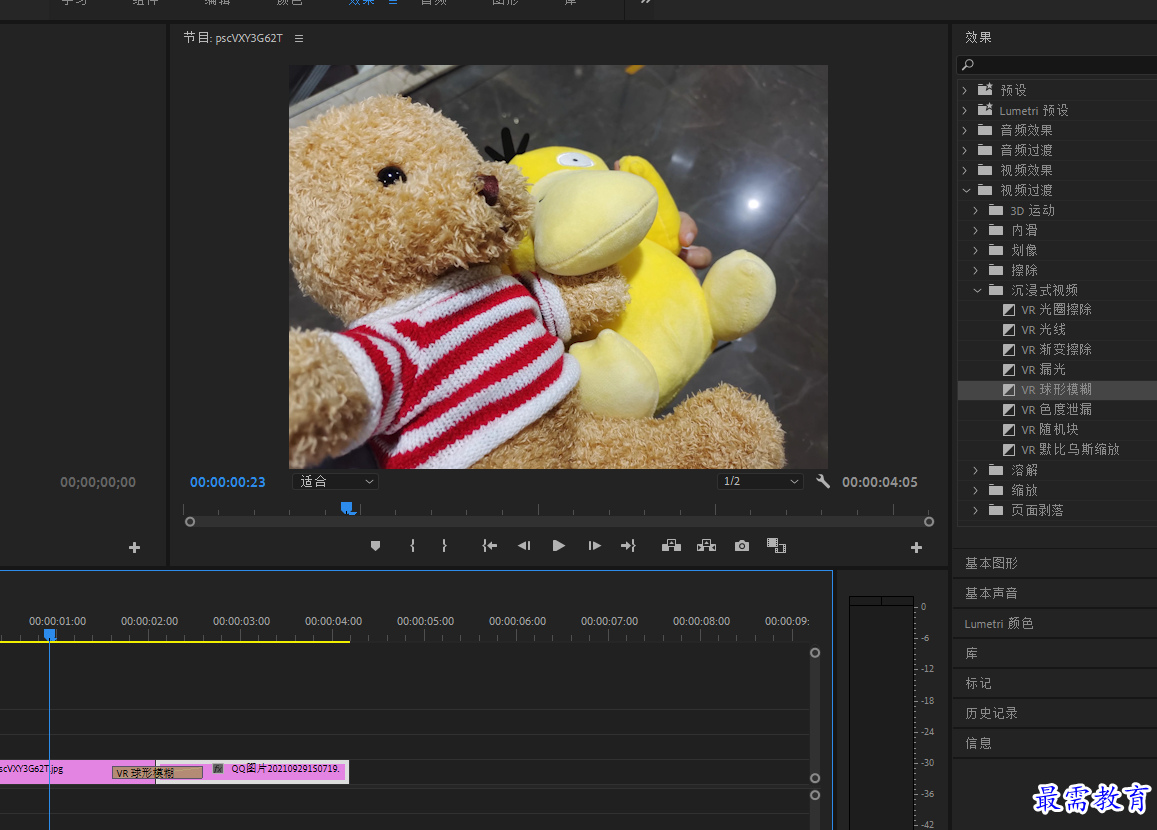
Task: Open the 基本声音 panel
Action: coord(991,593)
